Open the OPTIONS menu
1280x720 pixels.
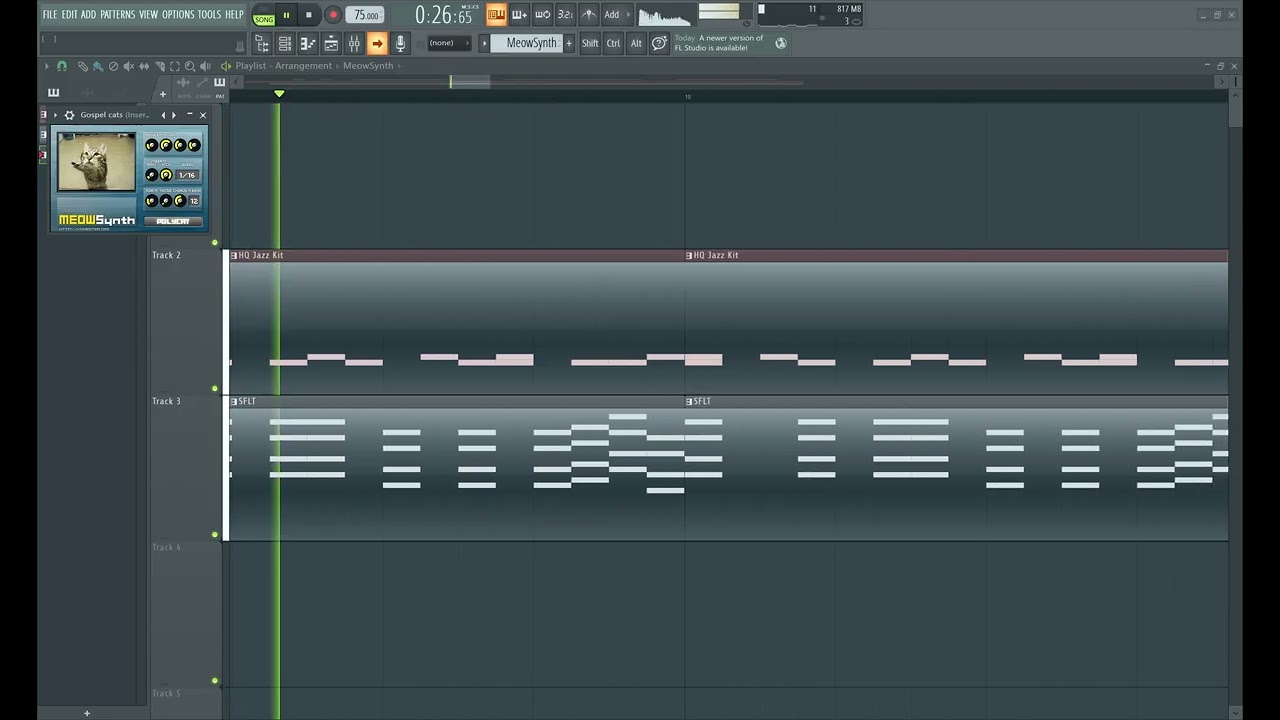coord(178,14)
